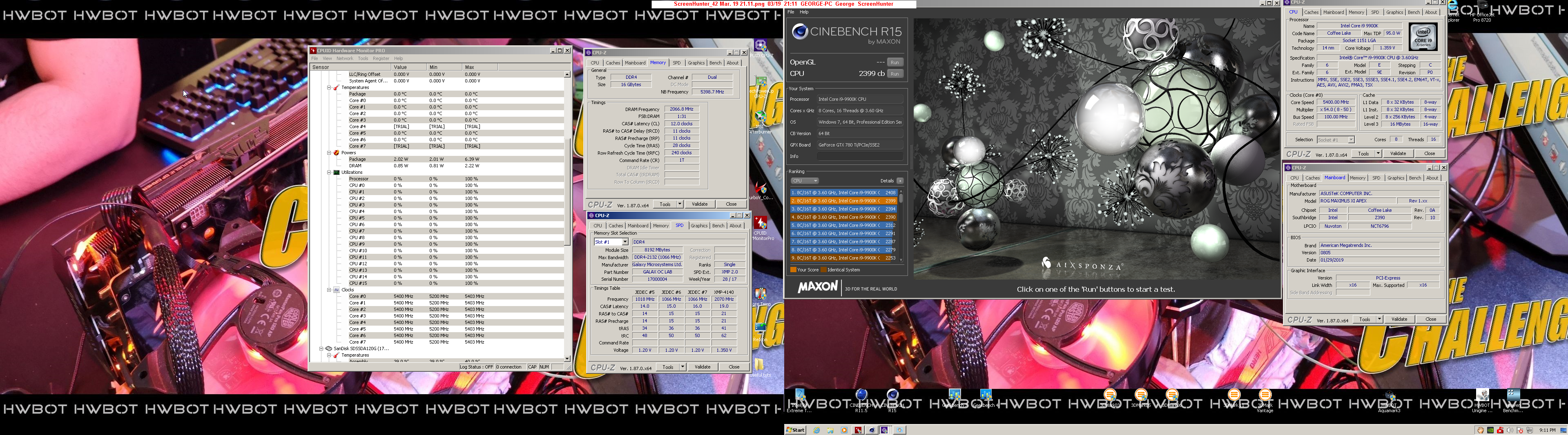Collapse Powers node in Hardware Monitor
Screen dimensions: 1568x435
click(329, 153)
